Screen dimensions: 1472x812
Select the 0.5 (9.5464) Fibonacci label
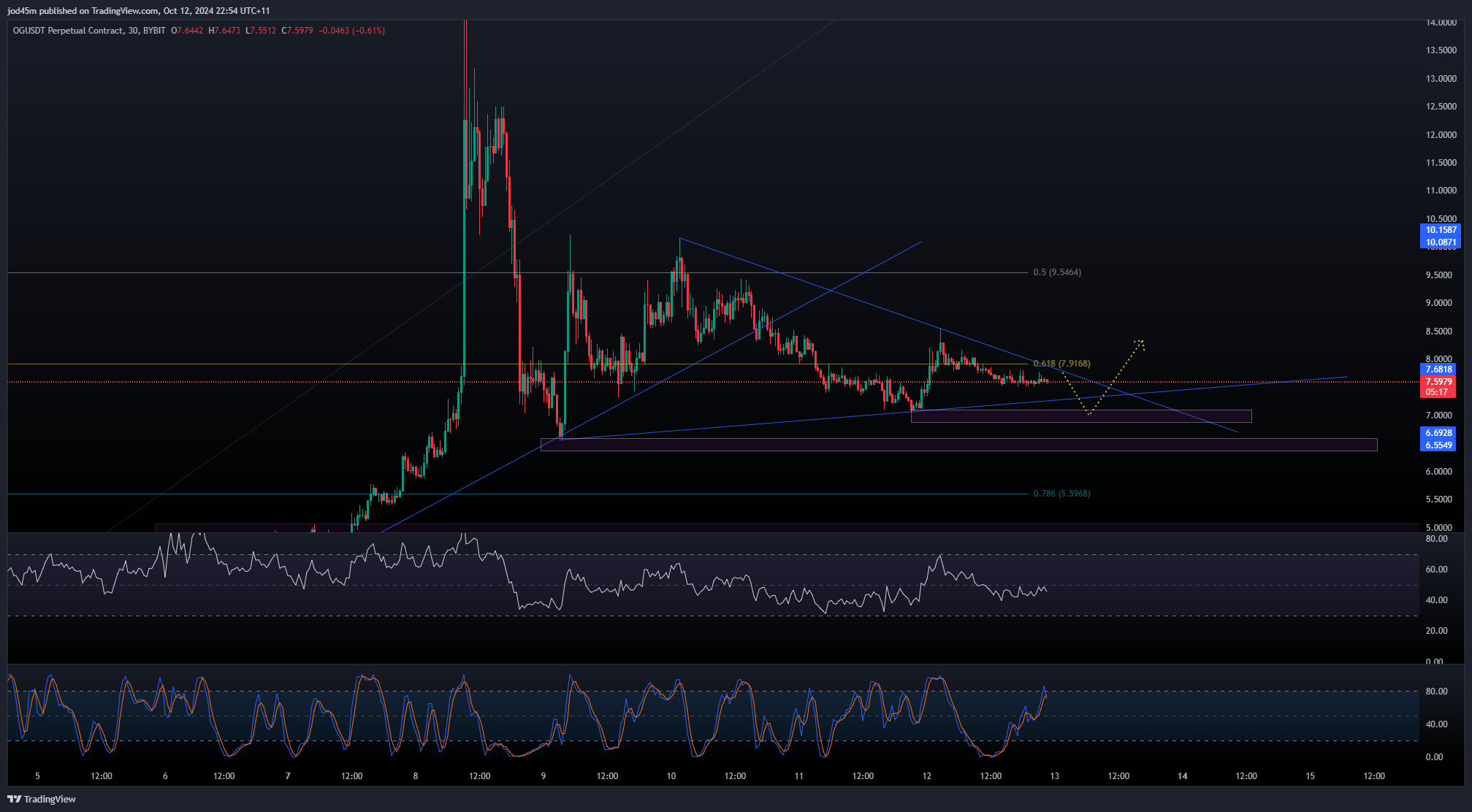(x=1057, y=272)
